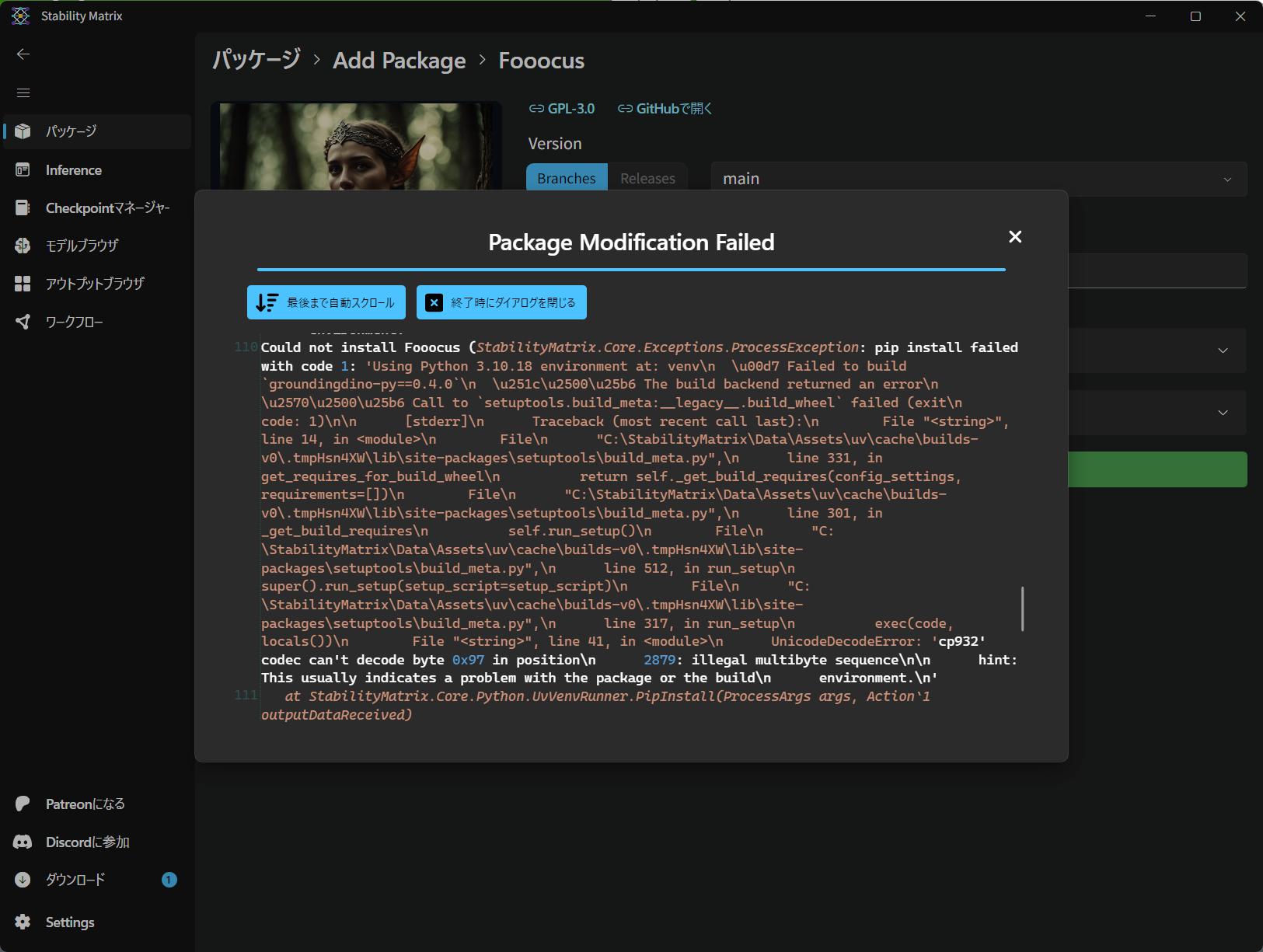Open the パッケージ packages sidebar item

coord(96,131)
